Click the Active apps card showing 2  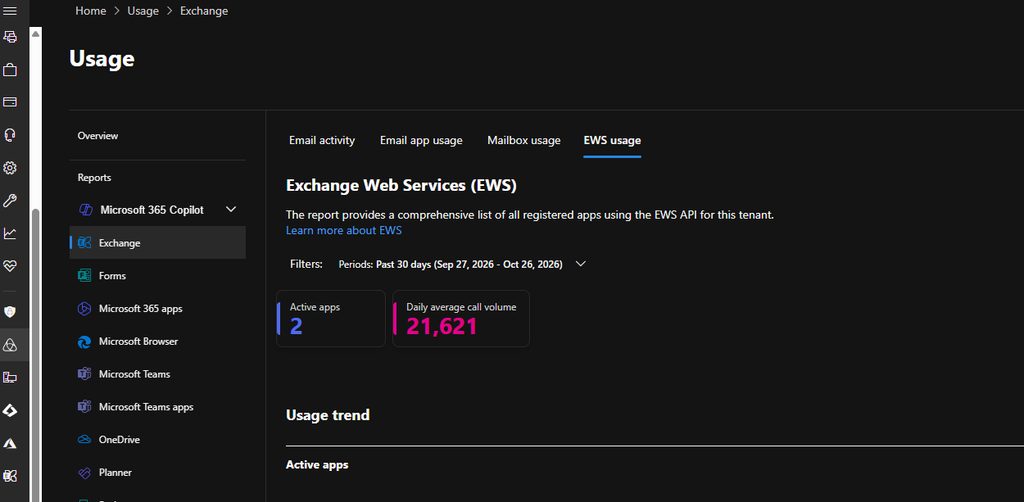coord(331,319)
